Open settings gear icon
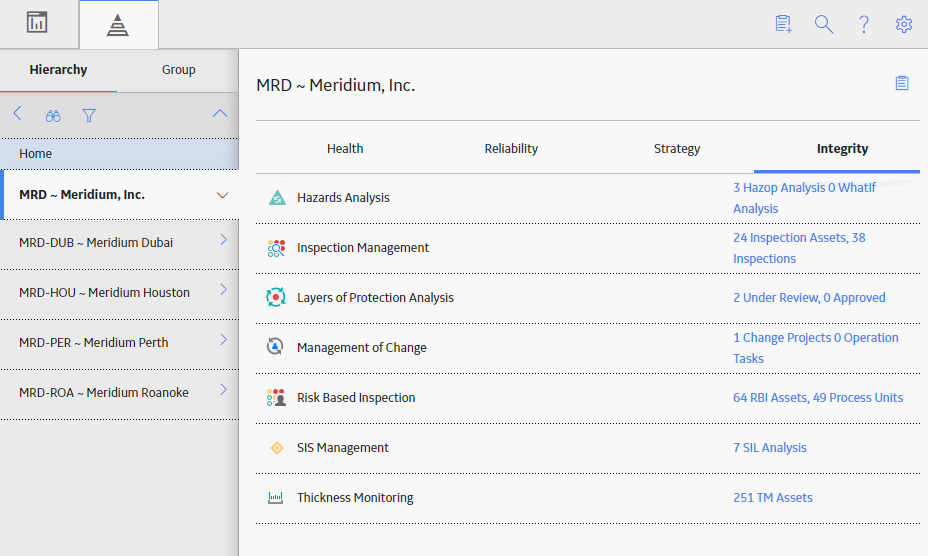Viewport: 928px width, 556px height. coord(904,24)
